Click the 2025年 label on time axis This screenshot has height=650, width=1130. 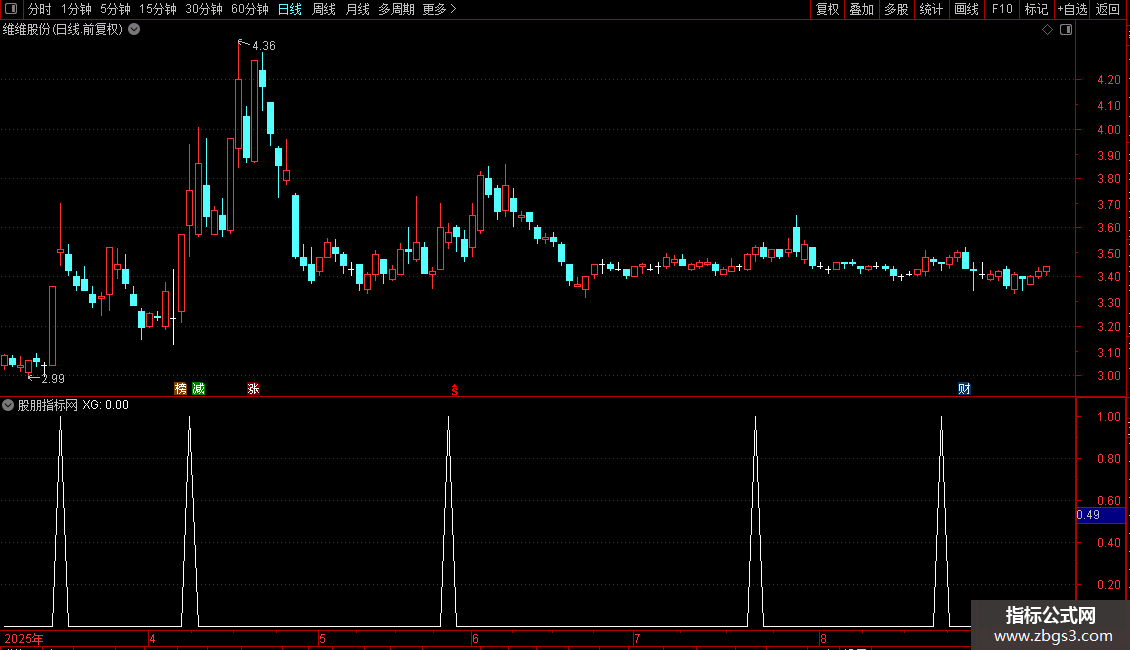coord(24,638)
